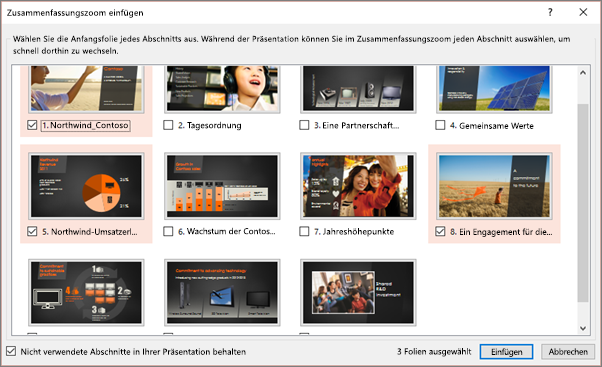This screenshot has height=367, width=602.
Task: Click the Abbrechen button
Action: click(x=568, y=352)
